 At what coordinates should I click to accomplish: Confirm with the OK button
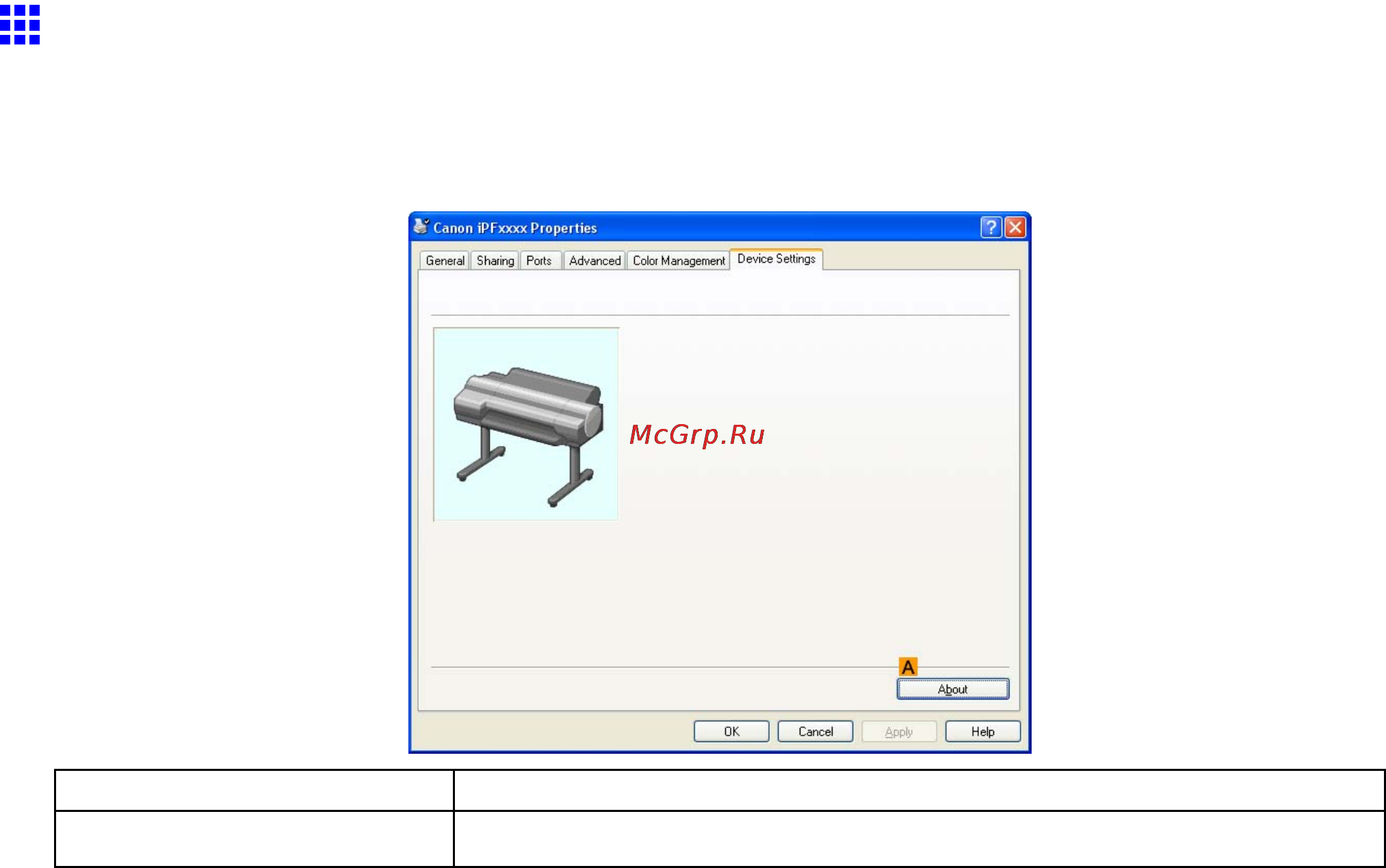[731, 731]
